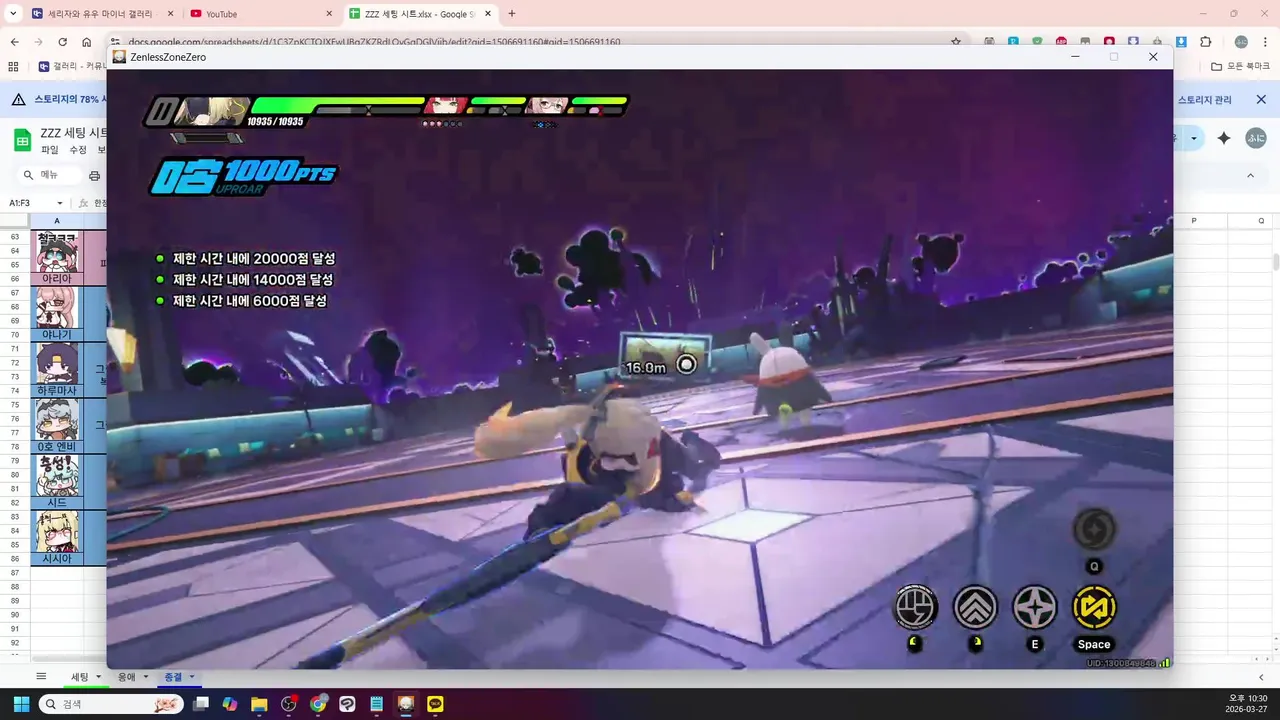The width and height of the screenshot is (1280, 720).
Task: Open the Chrome three-dot menu
Action: coord(1265,42)
